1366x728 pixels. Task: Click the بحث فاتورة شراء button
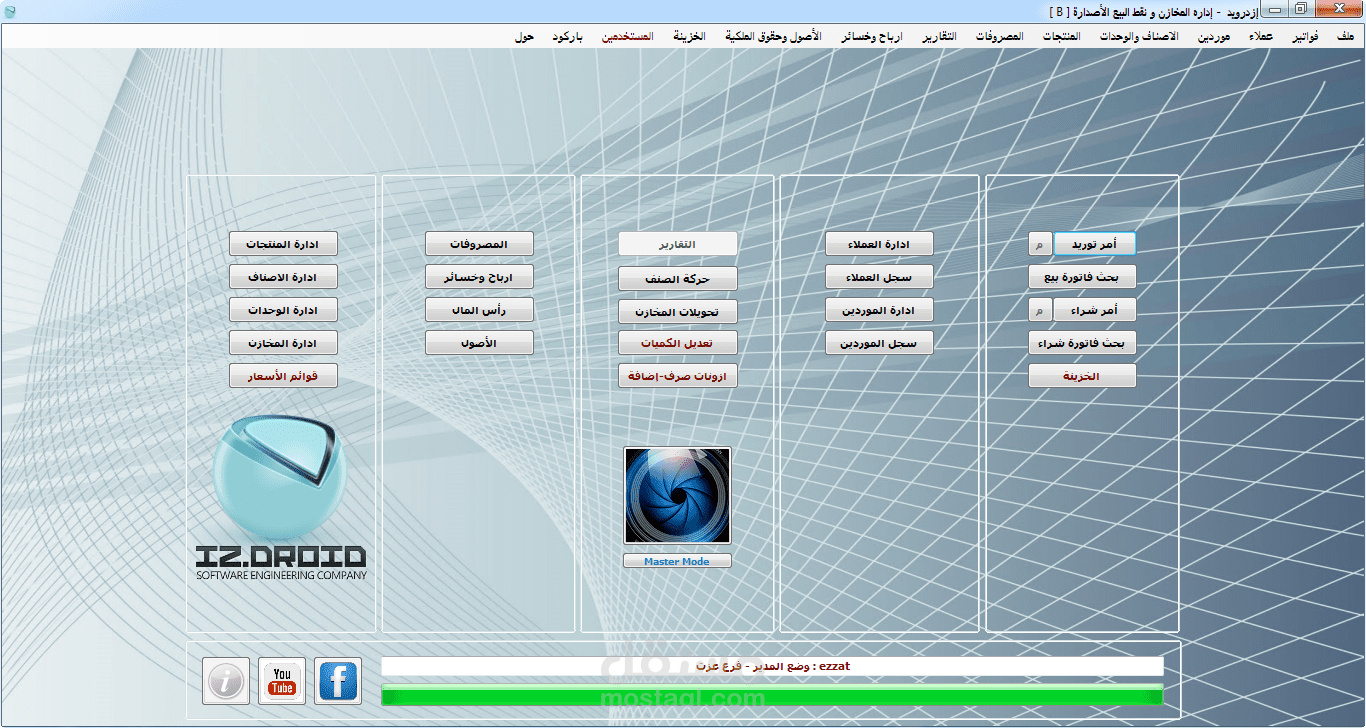point(1082,344)
